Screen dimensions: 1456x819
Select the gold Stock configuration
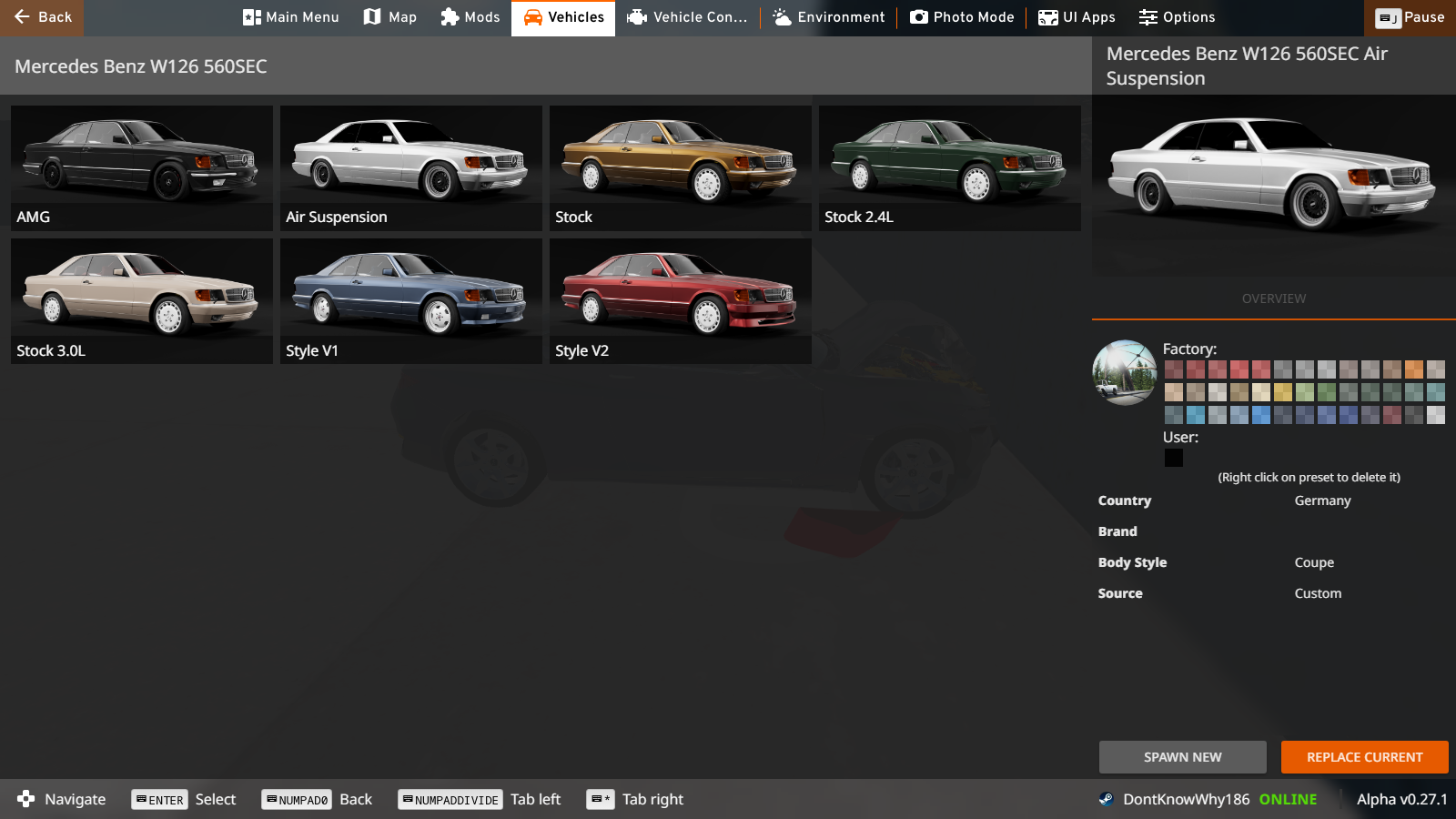click(681, 168)
